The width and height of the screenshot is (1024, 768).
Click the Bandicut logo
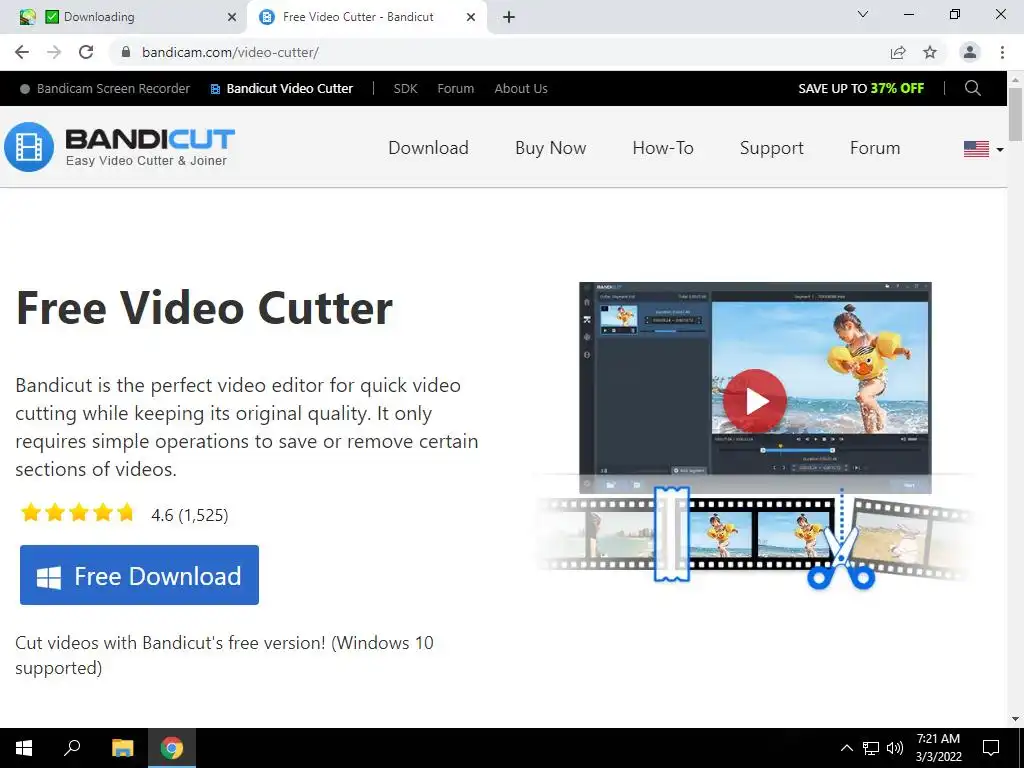coord(120,147)
